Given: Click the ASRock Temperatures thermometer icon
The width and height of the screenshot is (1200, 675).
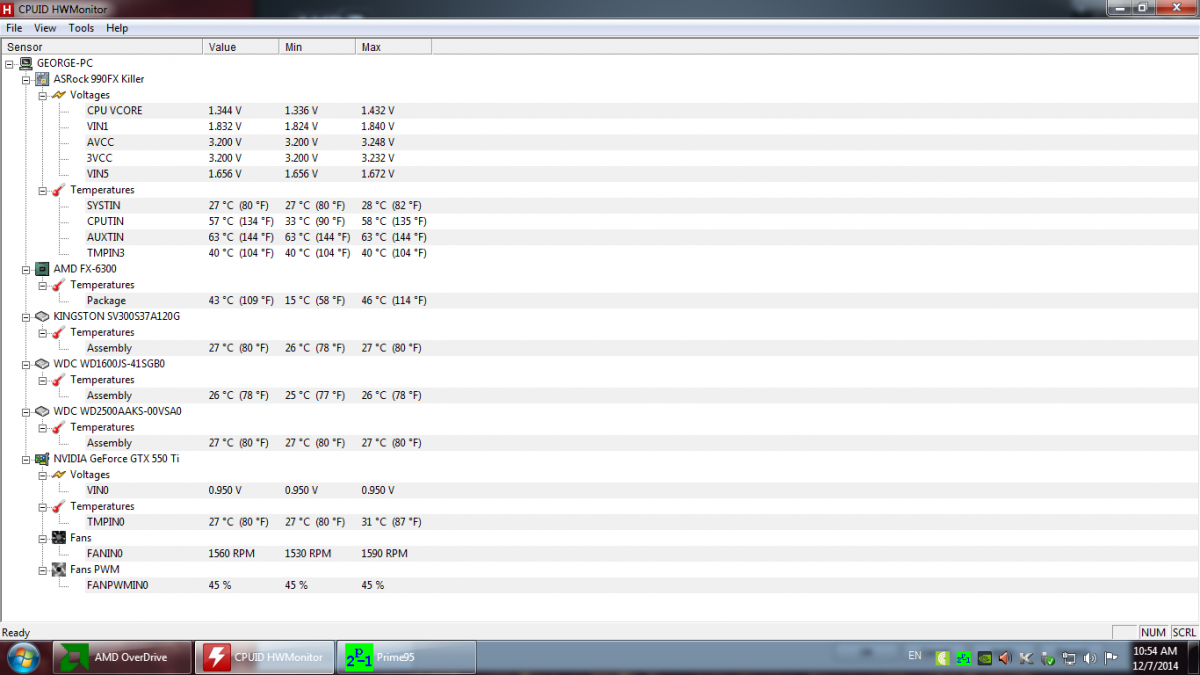Looking at the screenshot, I should click(x=59, y=190).
